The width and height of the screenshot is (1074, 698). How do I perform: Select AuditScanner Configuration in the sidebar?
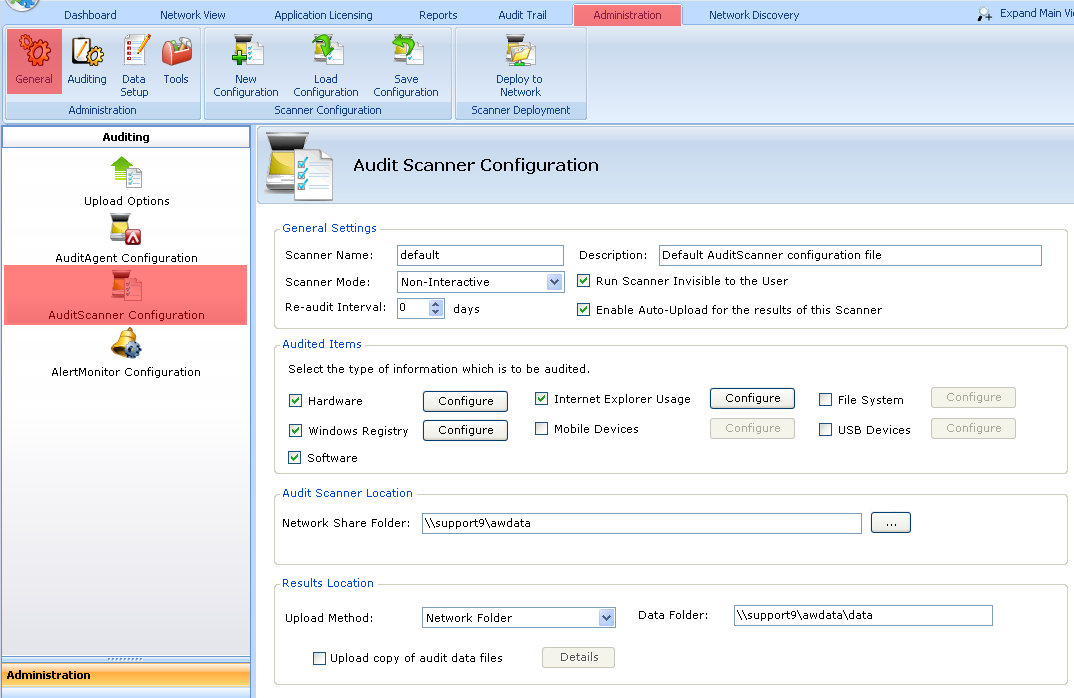[x=126, y=295]
